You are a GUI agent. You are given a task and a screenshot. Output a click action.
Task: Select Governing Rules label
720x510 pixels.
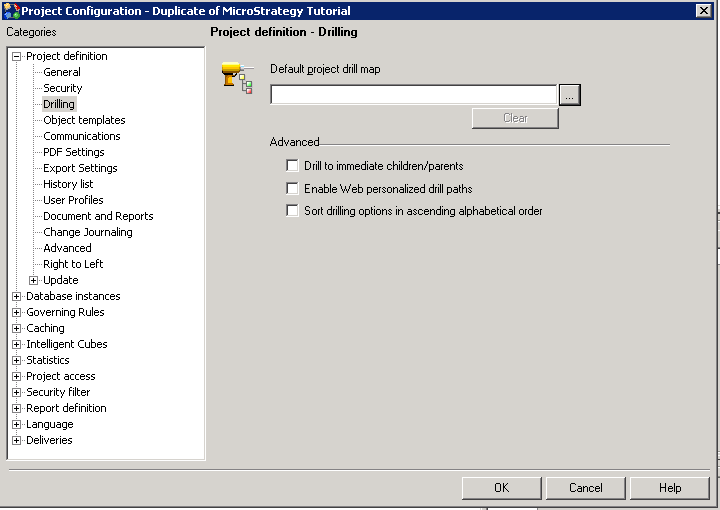(x=65, y=313)
